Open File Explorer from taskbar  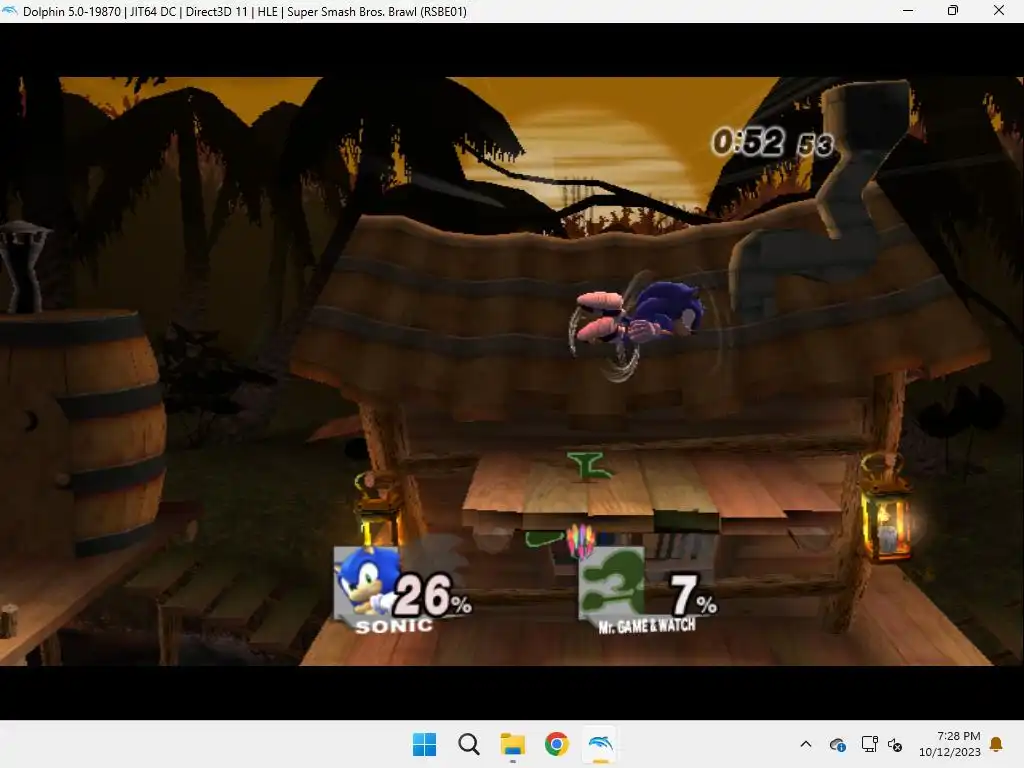513,744
